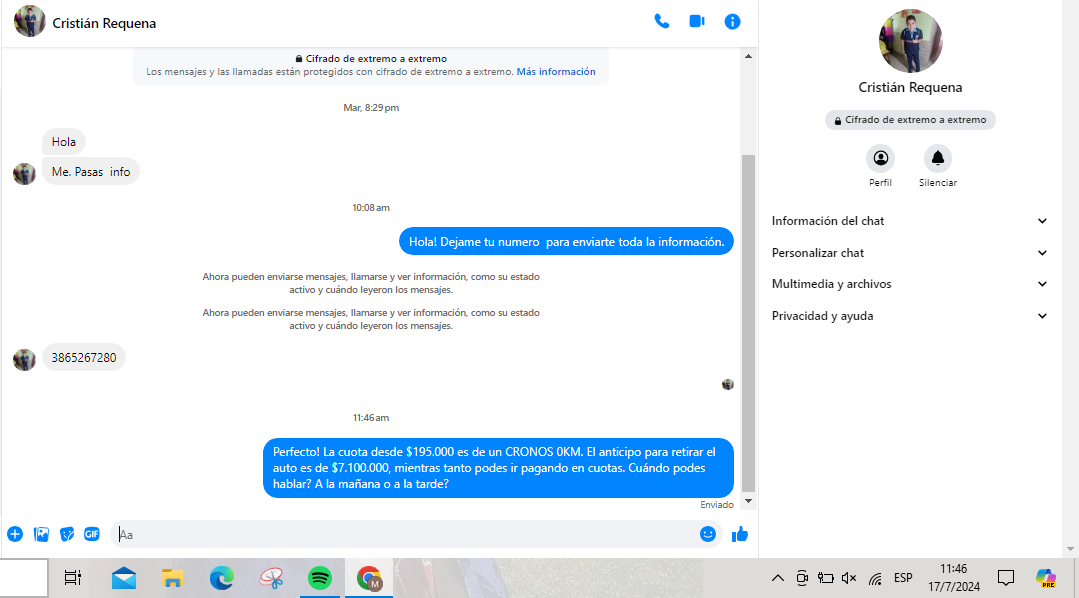
Task: Choose a sticker to send
Action: 67,534
